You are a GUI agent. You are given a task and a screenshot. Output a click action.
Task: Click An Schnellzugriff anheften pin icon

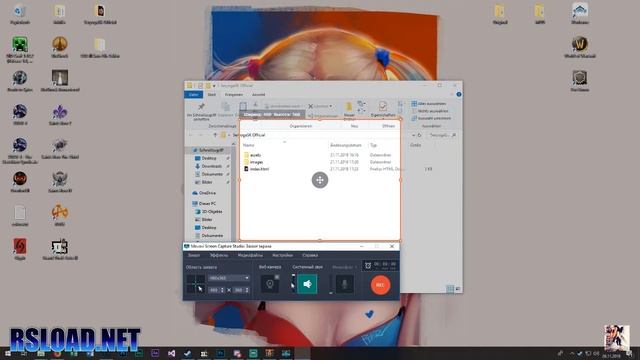(201, 107)
